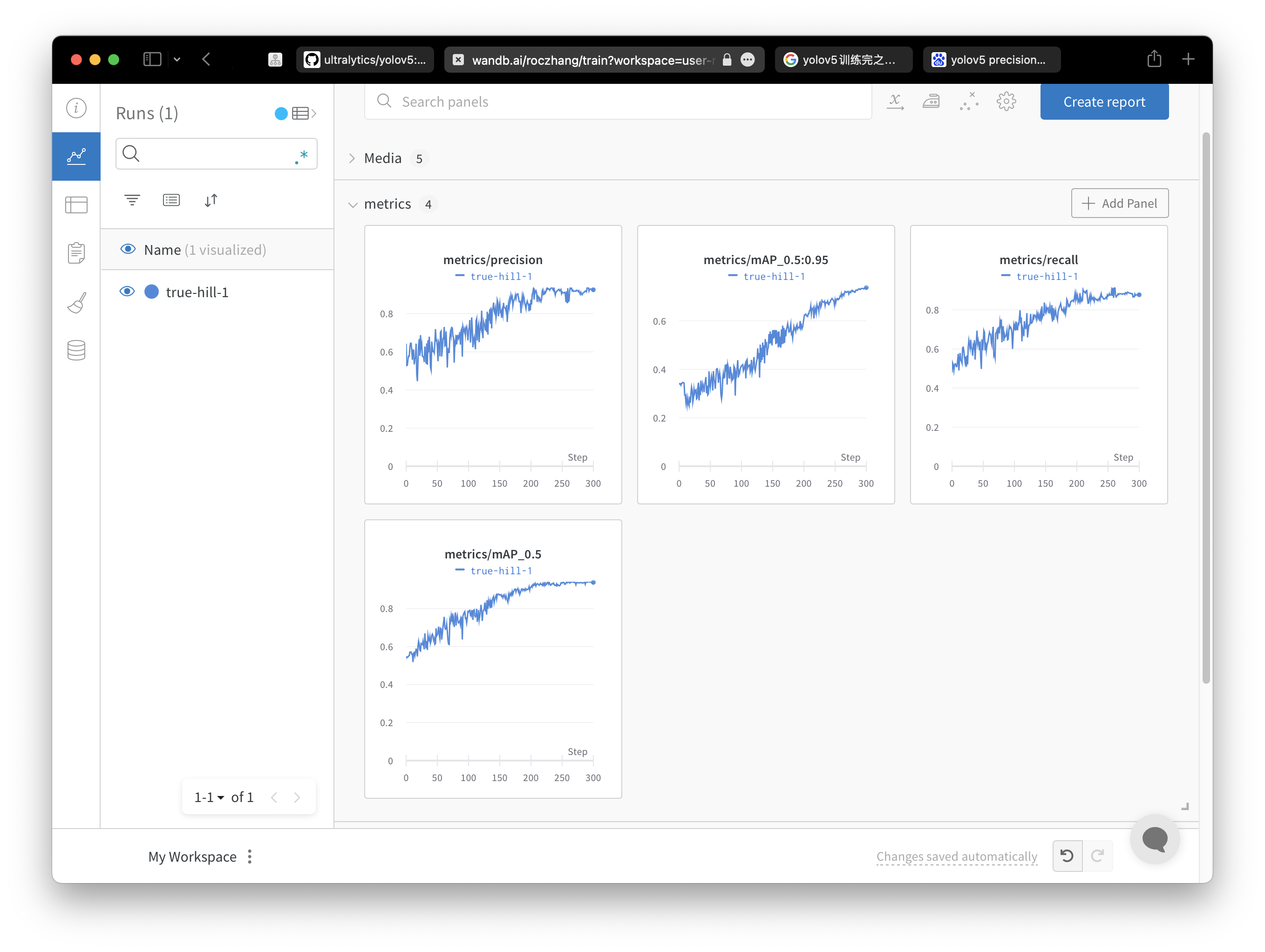Viewport: 1265px width, 952px height.
Task: Open the project overview info icon
Action: coord(76,108)
